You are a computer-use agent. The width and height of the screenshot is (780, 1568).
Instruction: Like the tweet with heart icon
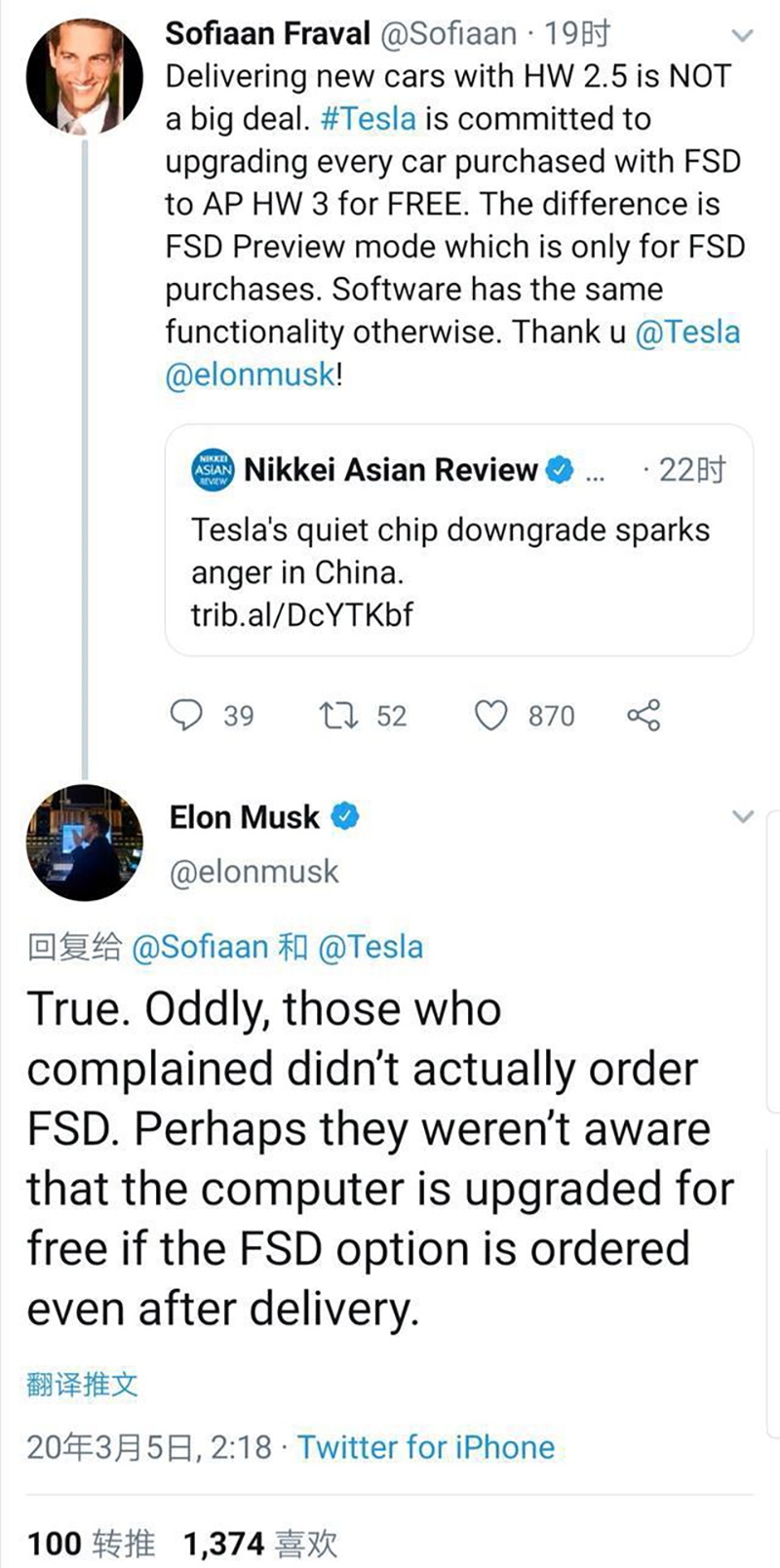click(x=490, y=716)
